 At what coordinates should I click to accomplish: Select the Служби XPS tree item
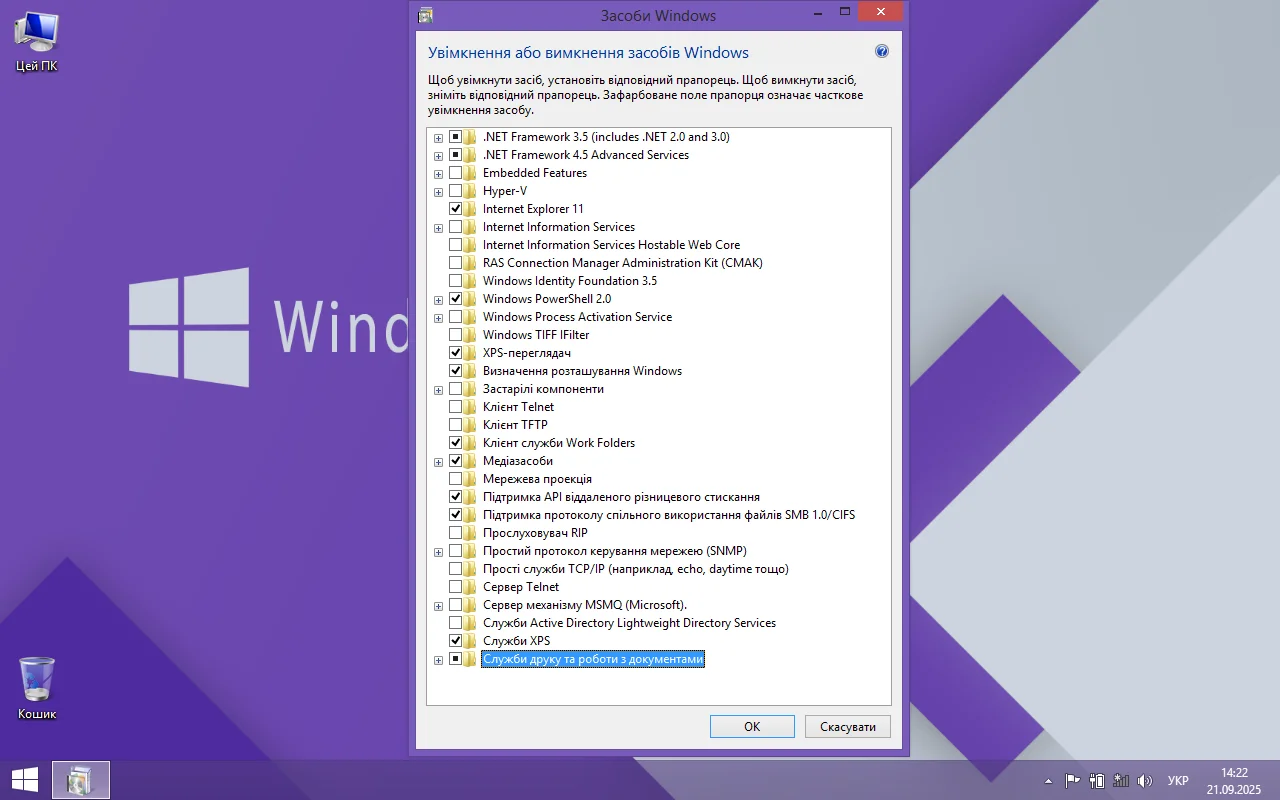pyautogui.click(x=516, y=641)
